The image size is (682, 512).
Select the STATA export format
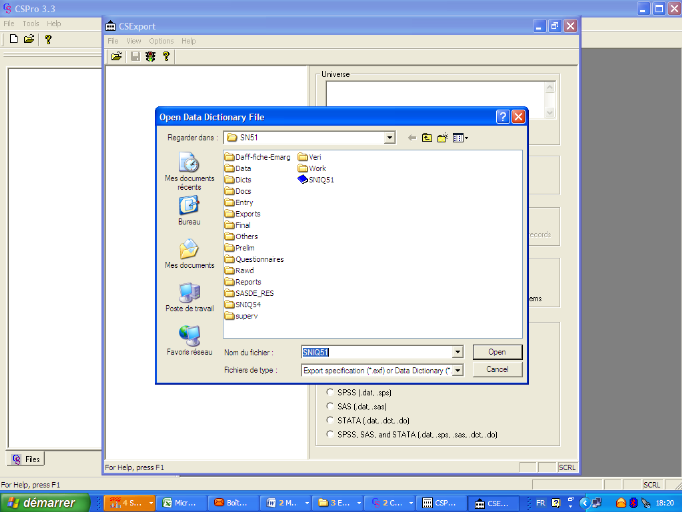tap(331, 421)
